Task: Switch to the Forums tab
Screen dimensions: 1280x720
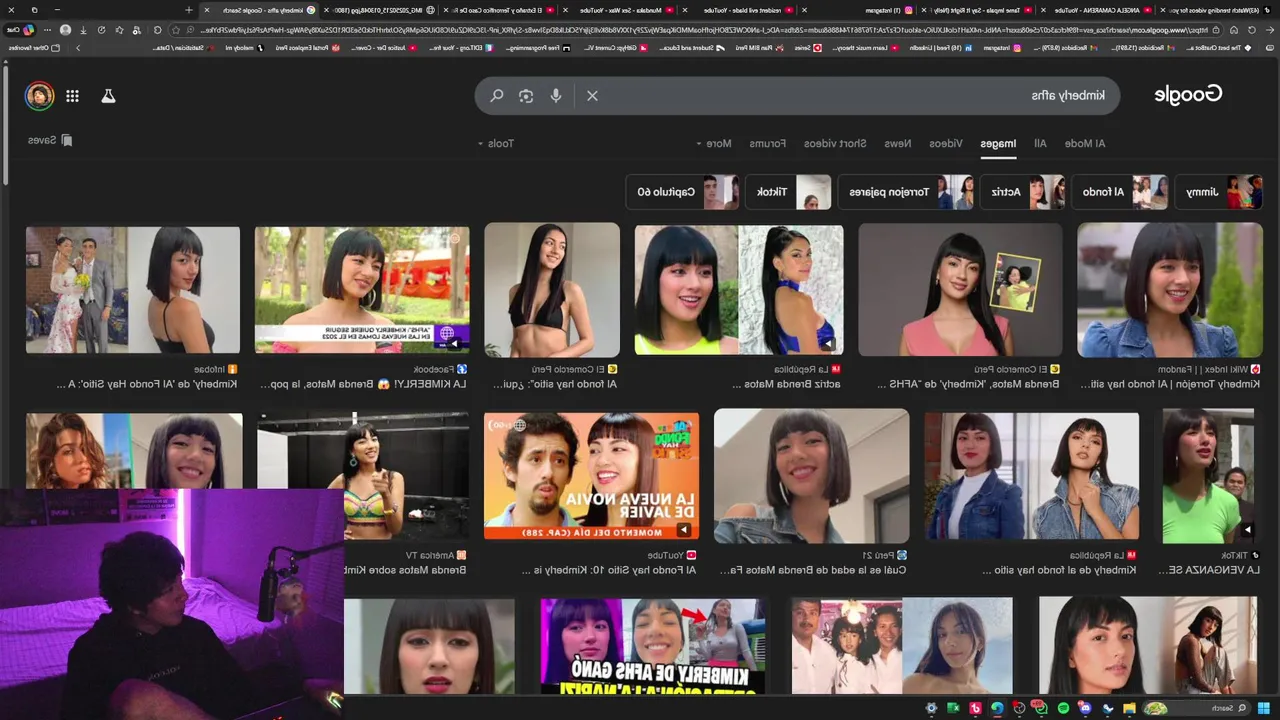Action: 768,143
